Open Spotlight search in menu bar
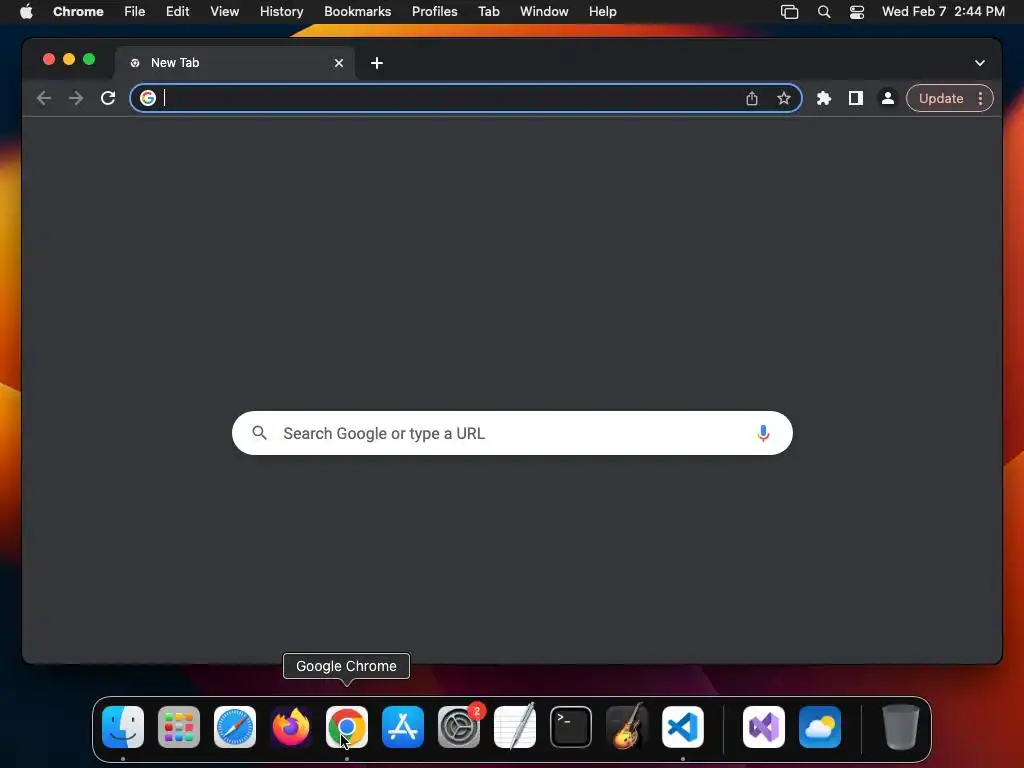 click(x=824, y=11)
